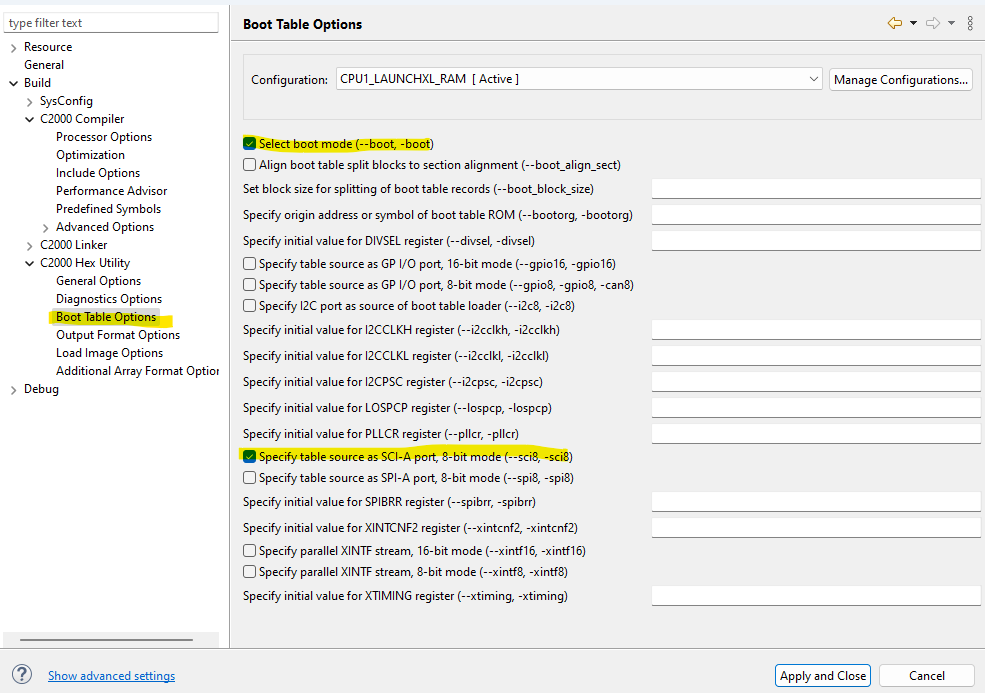
Task: Expand the Debug tree node
Action: (x=13, y=388)
